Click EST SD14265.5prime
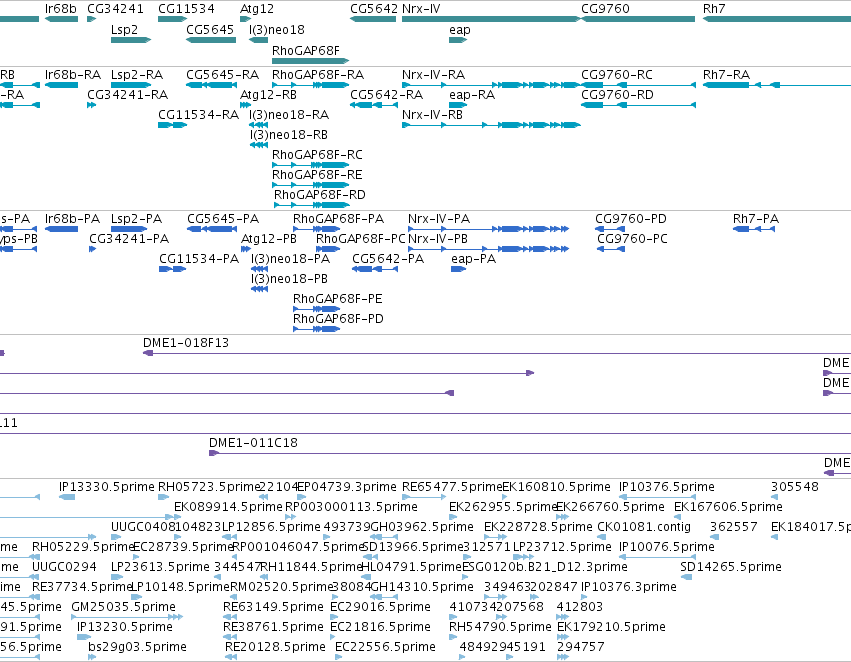The width and height of the screenshot is (851, 662). tap(731, 566)
